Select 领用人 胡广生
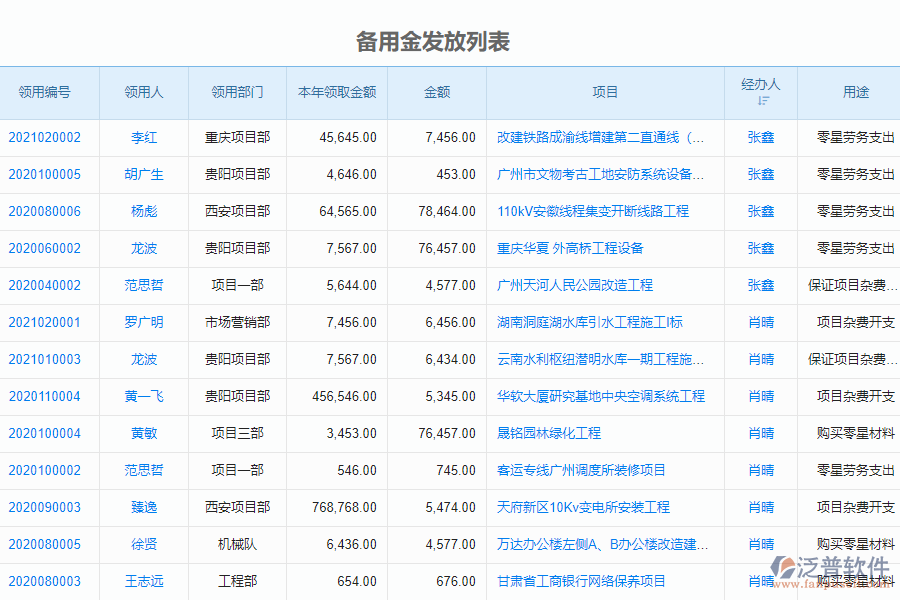 pyautogui.click(x=144, y=175)
